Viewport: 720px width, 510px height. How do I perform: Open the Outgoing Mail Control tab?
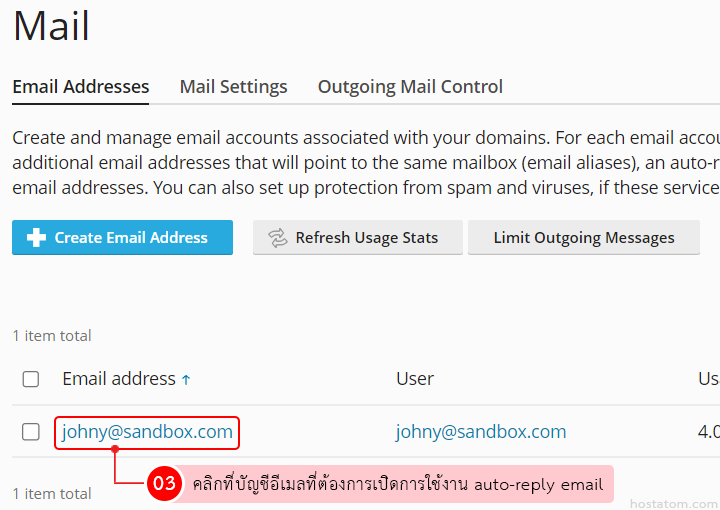tap(410, 87)
